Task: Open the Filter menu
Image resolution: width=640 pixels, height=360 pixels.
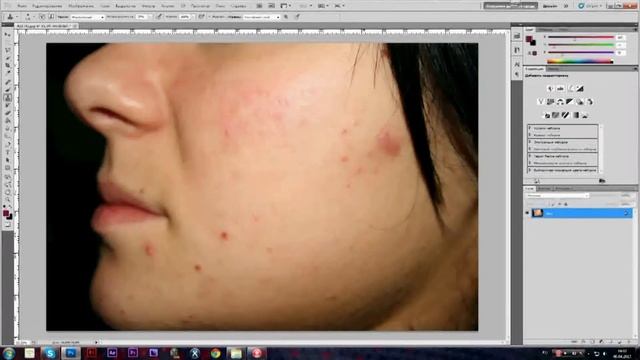Action: pos(148,6)
